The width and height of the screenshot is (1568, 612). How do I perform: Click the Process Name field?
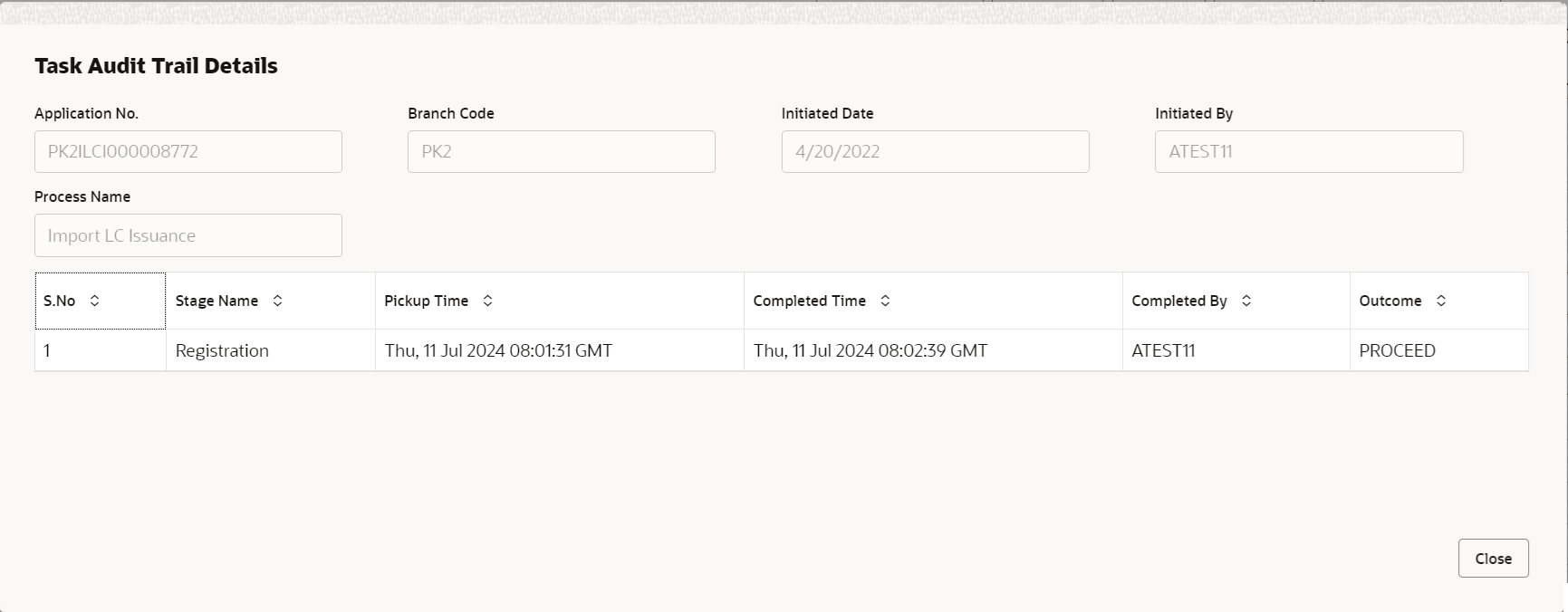click(188, 235)
